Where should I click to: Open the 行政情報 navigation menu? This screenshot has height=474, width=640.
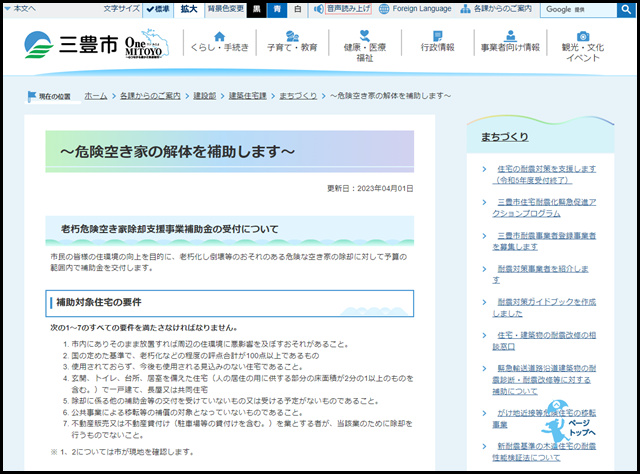coord(437,46)
